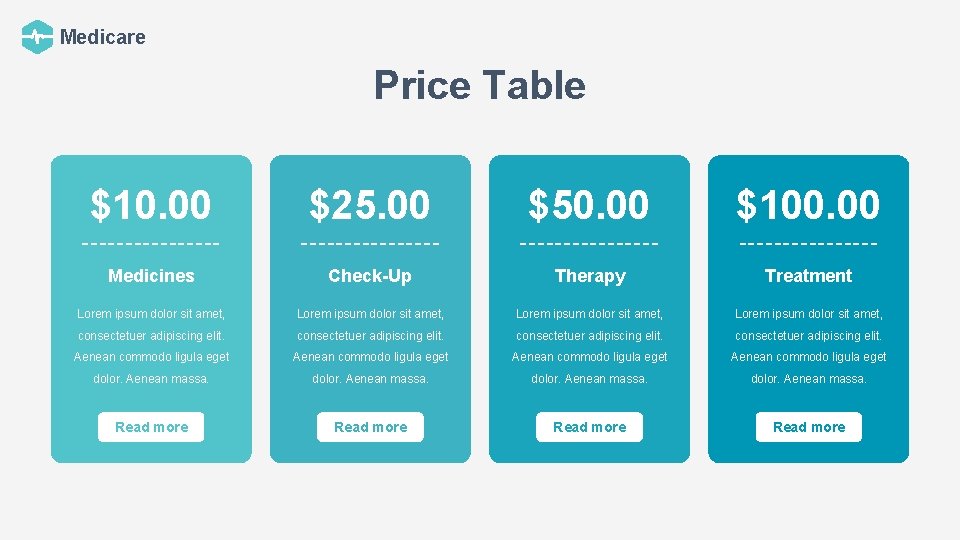Click Read more under Therapy
960x540 pixels.
point(589,427)
